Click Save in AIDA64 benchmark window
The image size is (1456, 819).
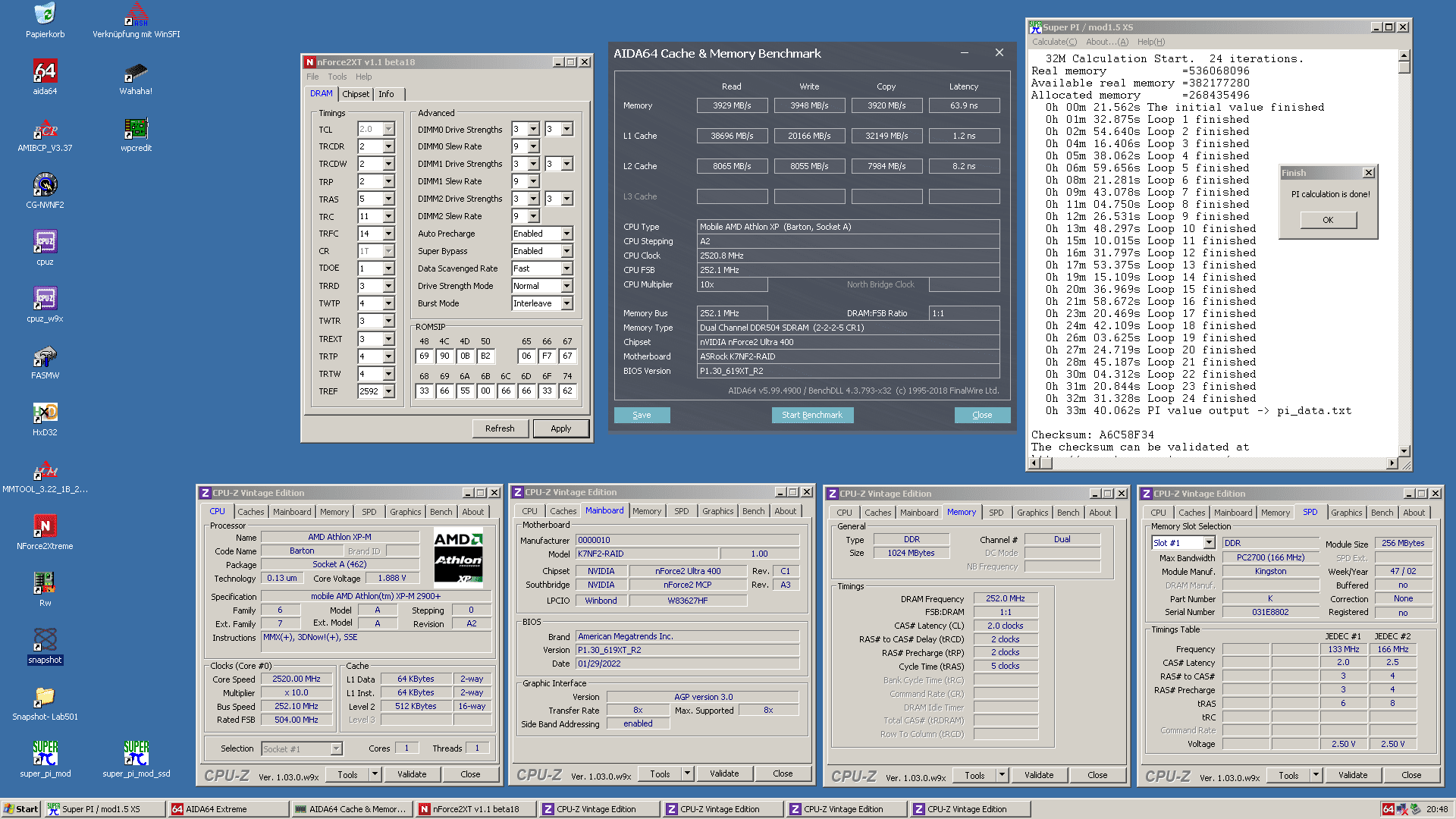pyautogui.click(x=642, y=415)
